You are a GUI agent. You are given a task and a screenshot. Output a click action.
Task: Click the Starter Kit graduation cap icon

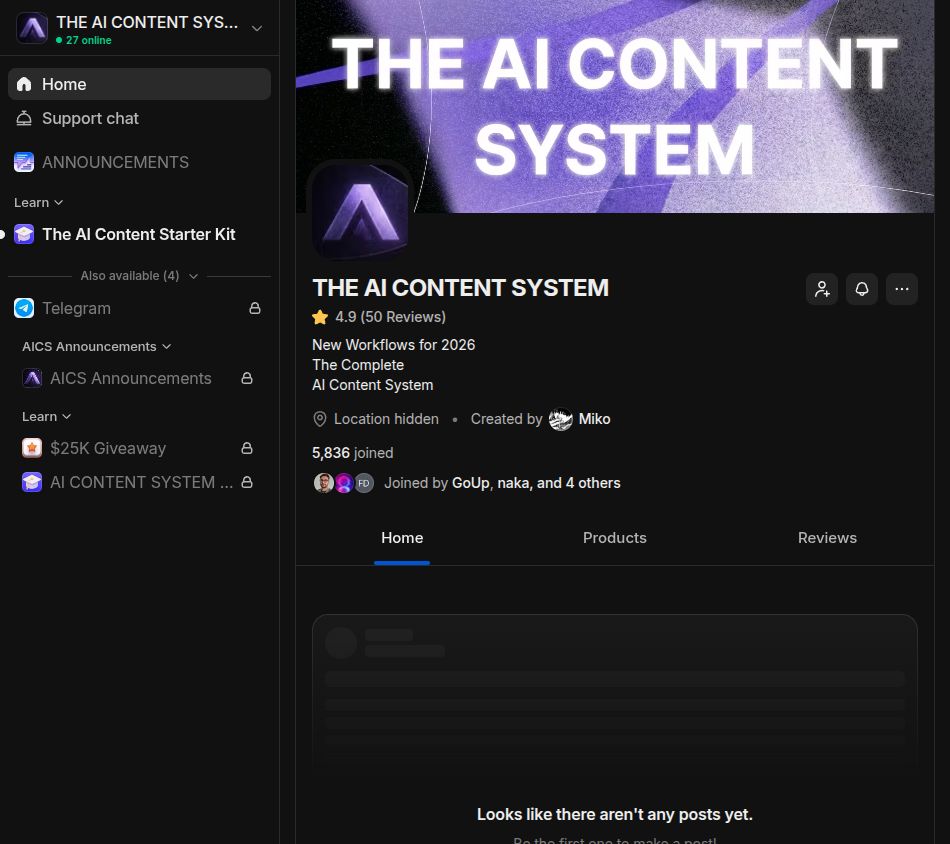[x=24, y=234]
